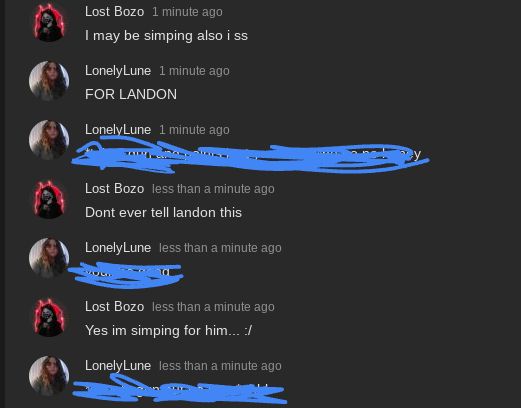This screenshot has height=408, width=521.
Task: Select the 'Dont ever tell landon this' message
Action: pyautogui.click(x=163, y=213)
